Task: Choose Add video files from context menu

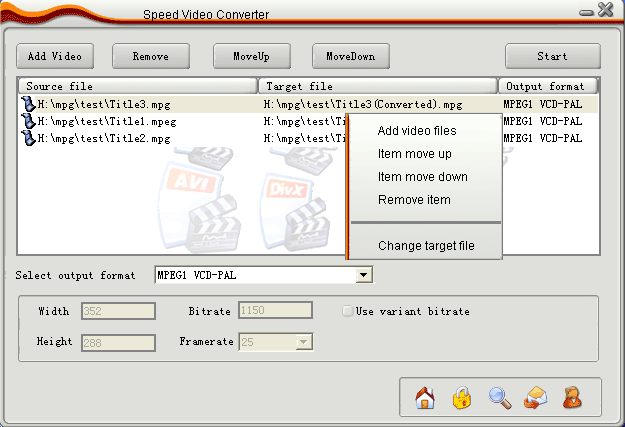Action: 417,131
